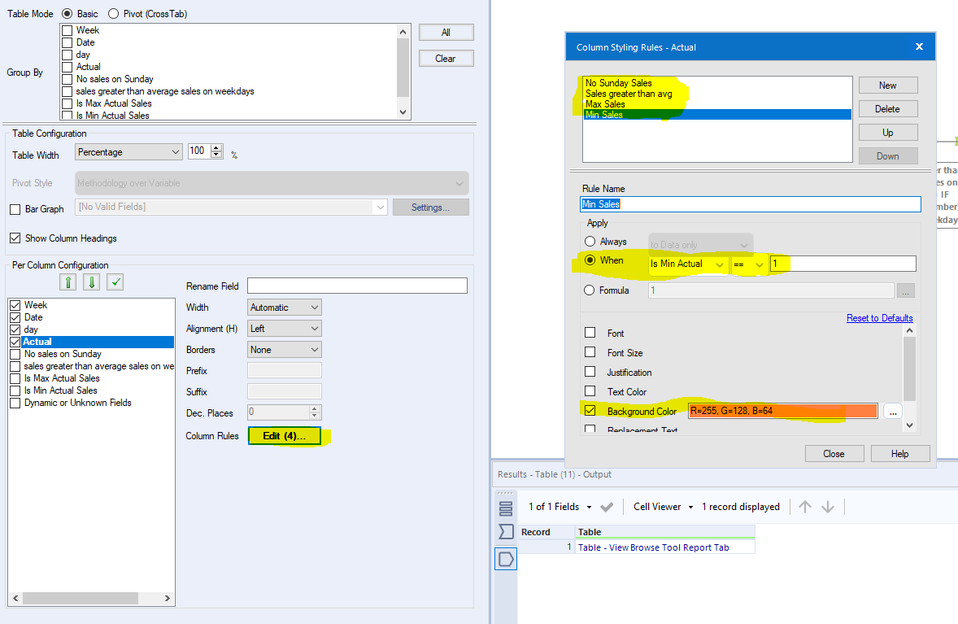Image resolution: width=958 pixels, height=624 pixels.
Task: Open Results messages view icon
Action: (x=506, y=508)
